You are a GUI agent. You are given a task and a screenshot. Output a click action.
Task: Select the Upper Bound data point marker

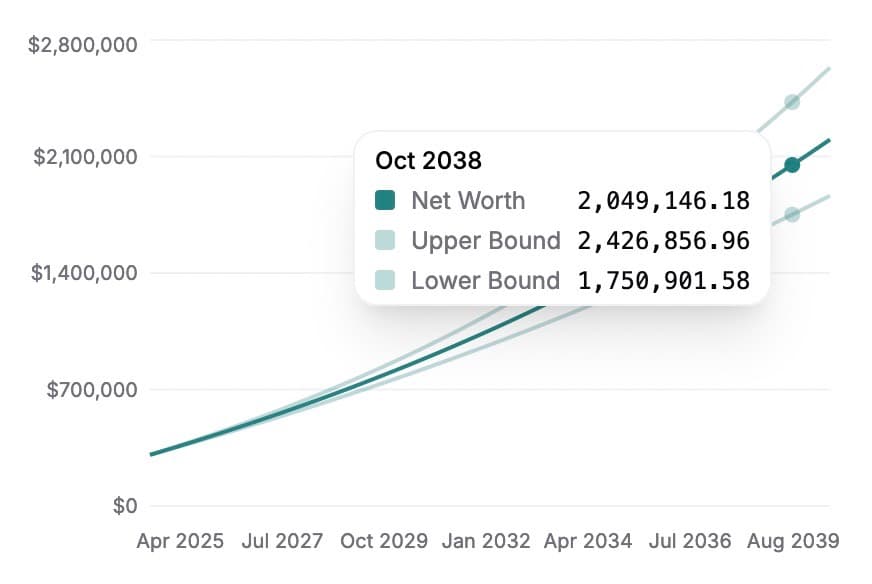click(x=792, y=102)
